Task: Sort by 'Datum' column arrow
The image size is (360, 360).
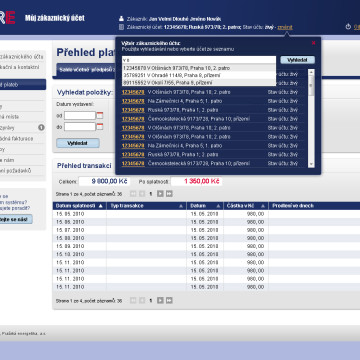Action: click(x=218, y=206)
